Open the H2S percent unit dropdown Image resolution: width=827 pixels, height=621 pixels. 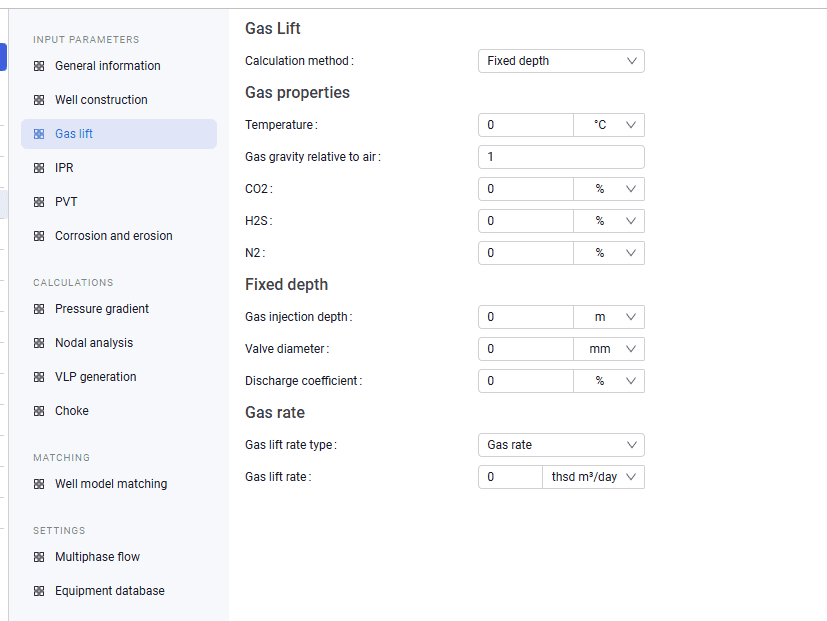click(609, 221)
